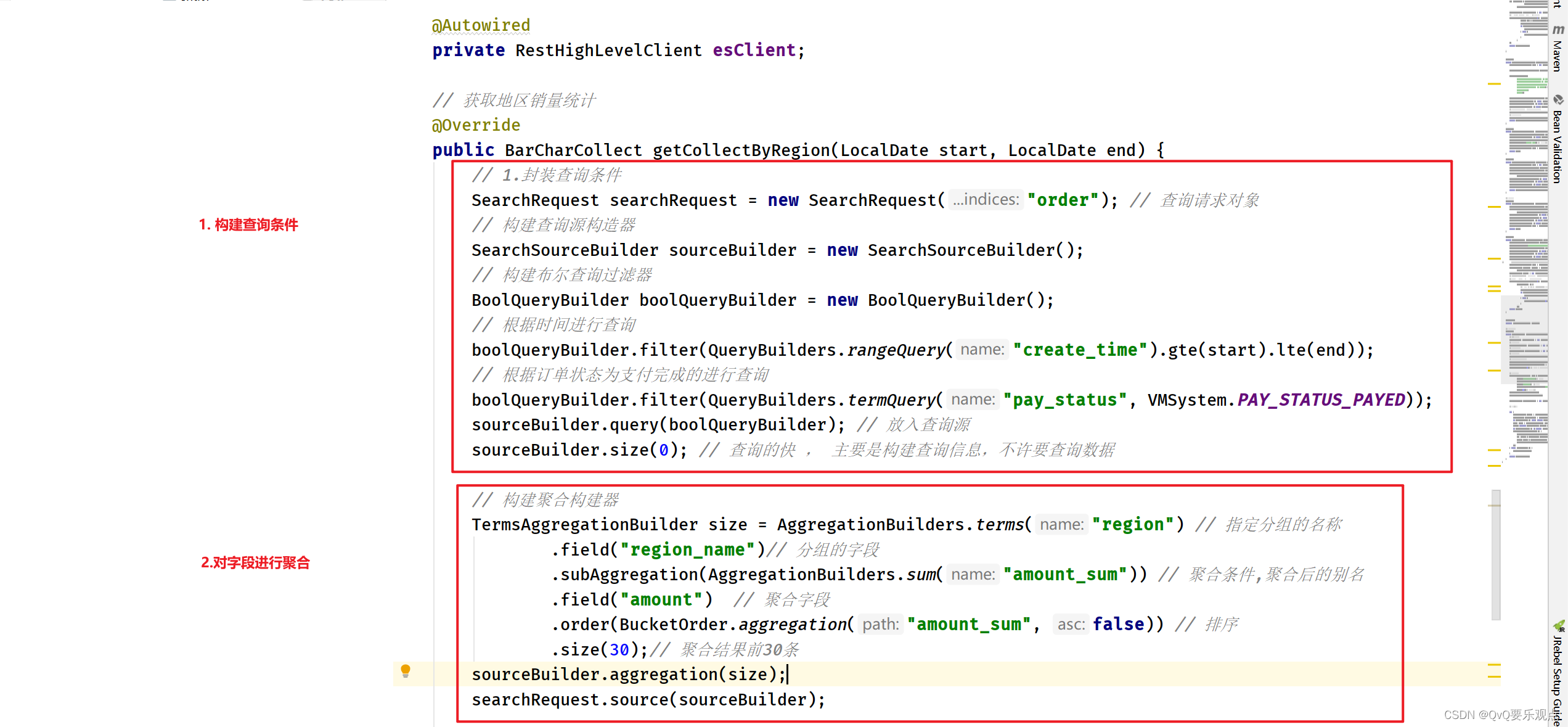Click the number 30 in .size(30)
The width and height of the screenshot is (1568, 727).
point(619,649)
